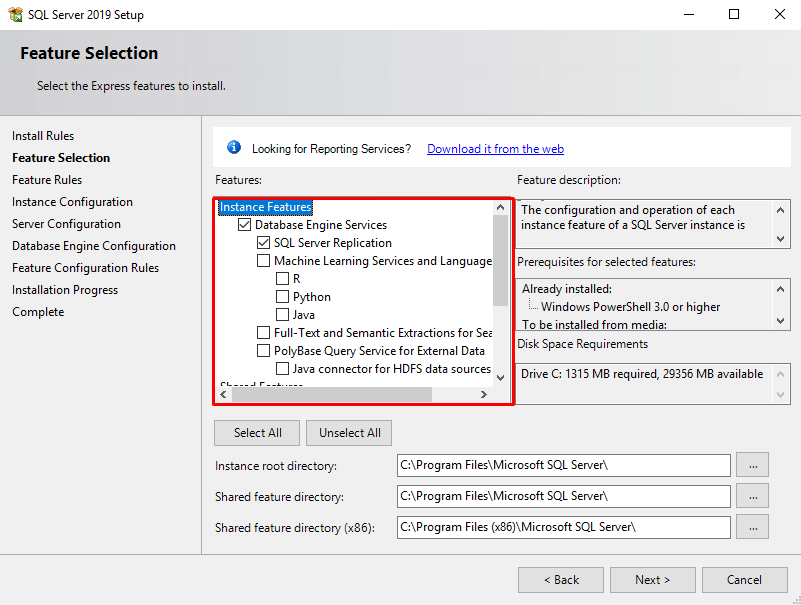Click the feature description text about instance features

coord(633,218)
